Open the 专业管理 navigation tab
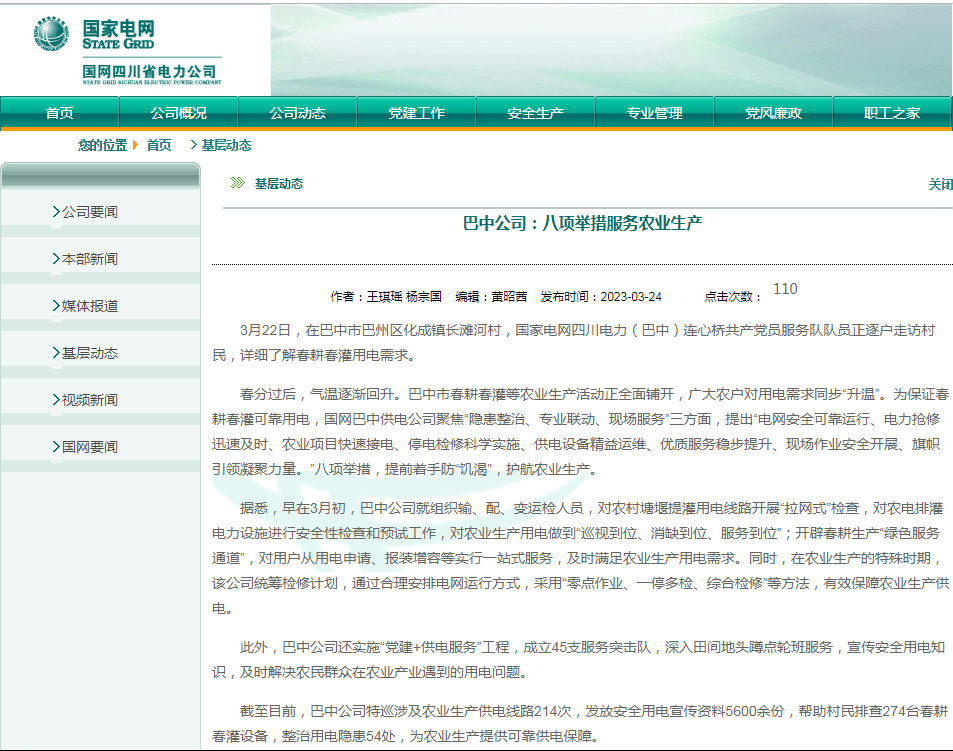The width and height of the screenshot is (953, 751). 655,113
